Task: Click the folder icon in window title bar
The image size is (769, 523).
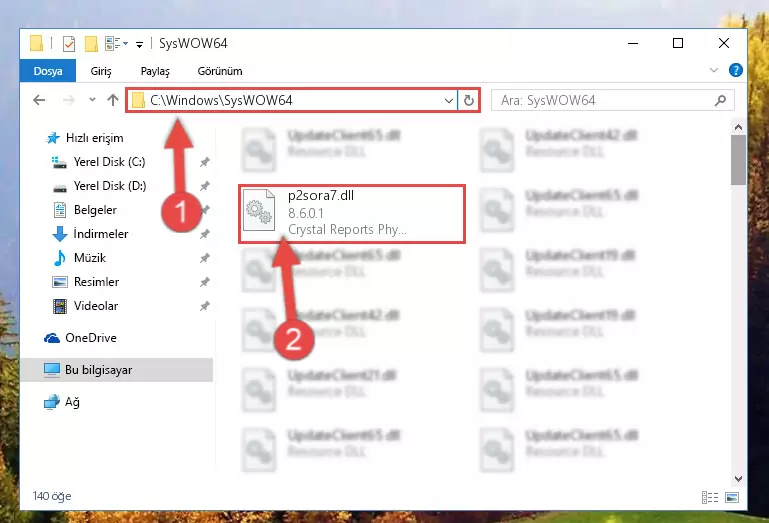Action: (x=36, y=43)
